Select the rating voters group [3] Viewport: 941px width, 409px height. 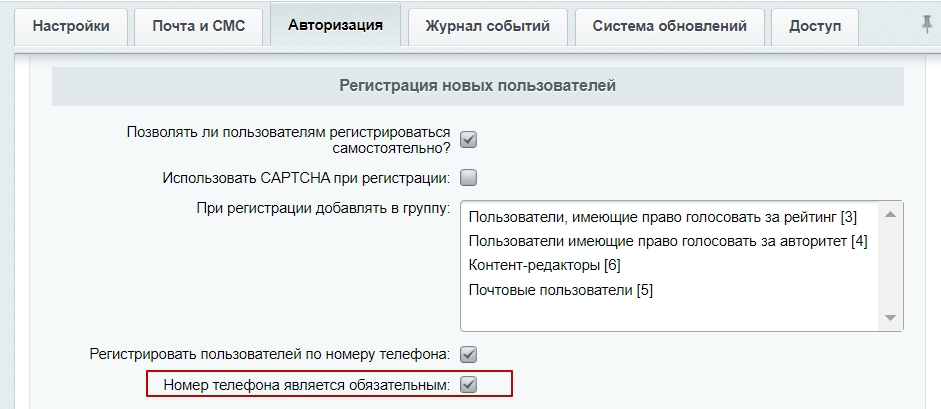tap(663, 217)
